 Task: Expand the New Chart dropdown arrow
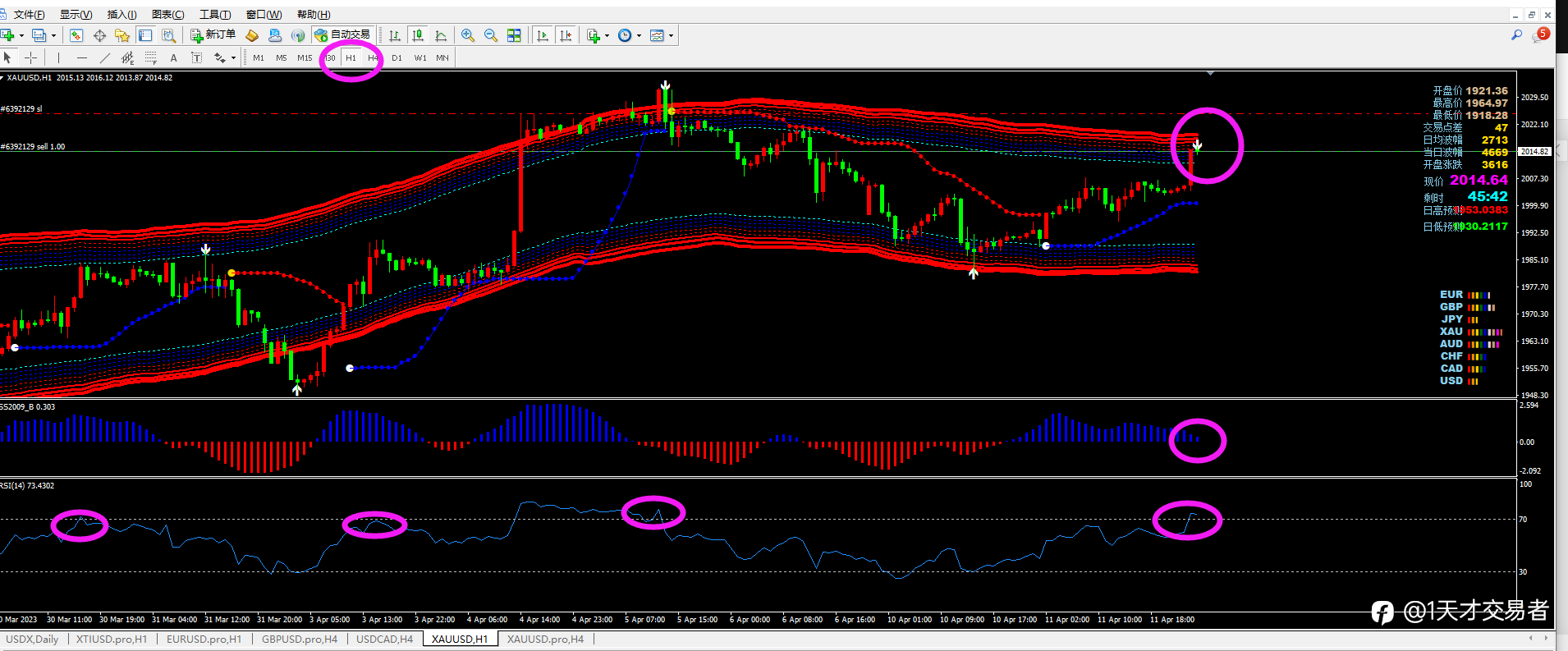coord(21,35)
